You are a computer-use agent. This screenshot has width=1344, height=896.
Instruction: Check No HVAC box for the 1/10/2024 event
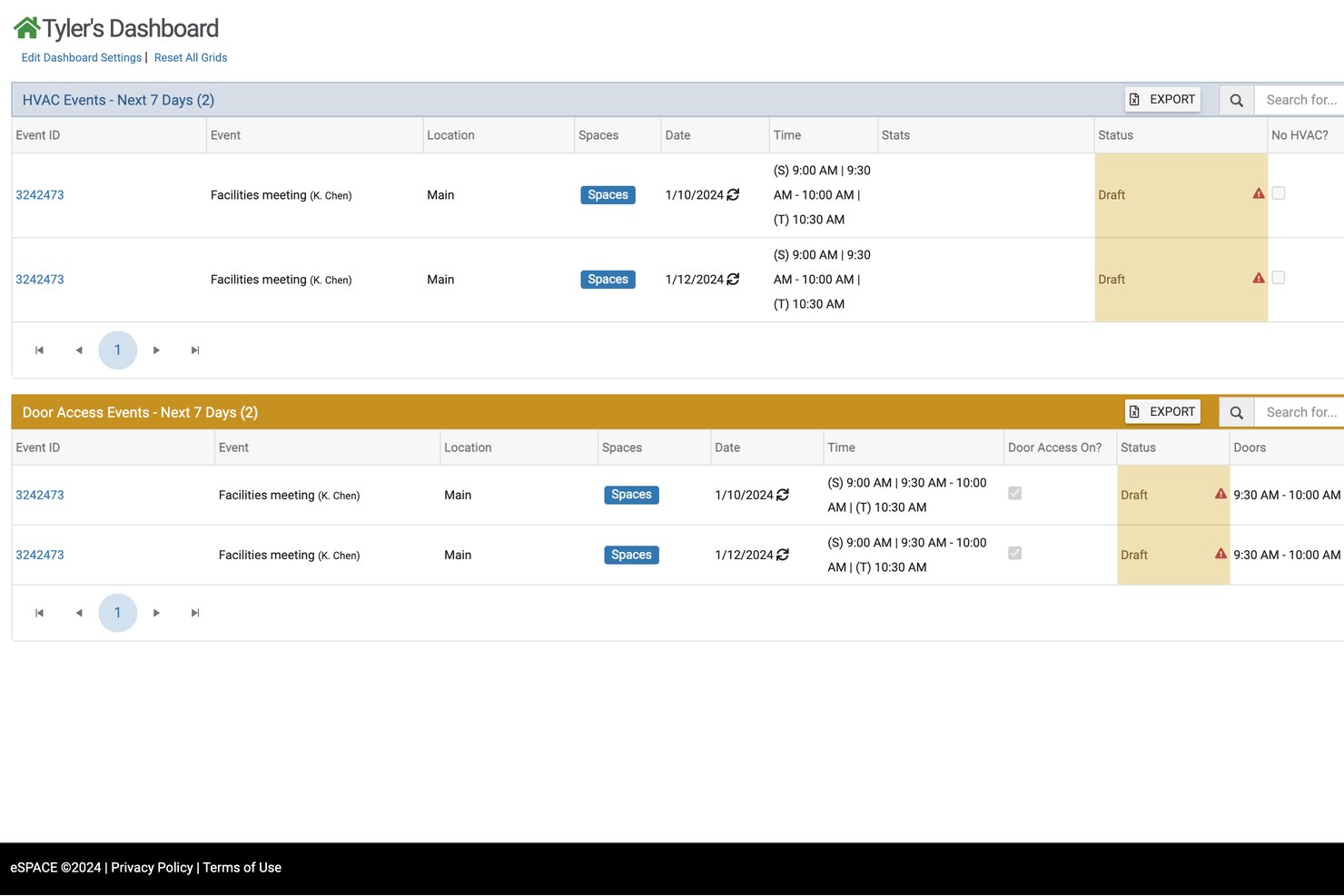click(1279, 193)
